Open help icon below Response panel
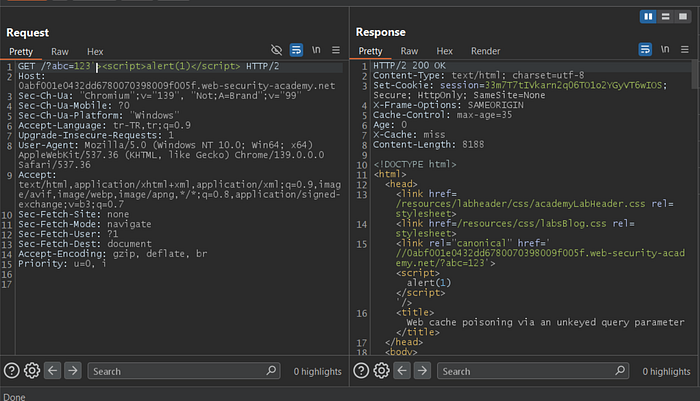Image resolution: width=700 pixels, height=401 pixels. click(x=361, y=371)
